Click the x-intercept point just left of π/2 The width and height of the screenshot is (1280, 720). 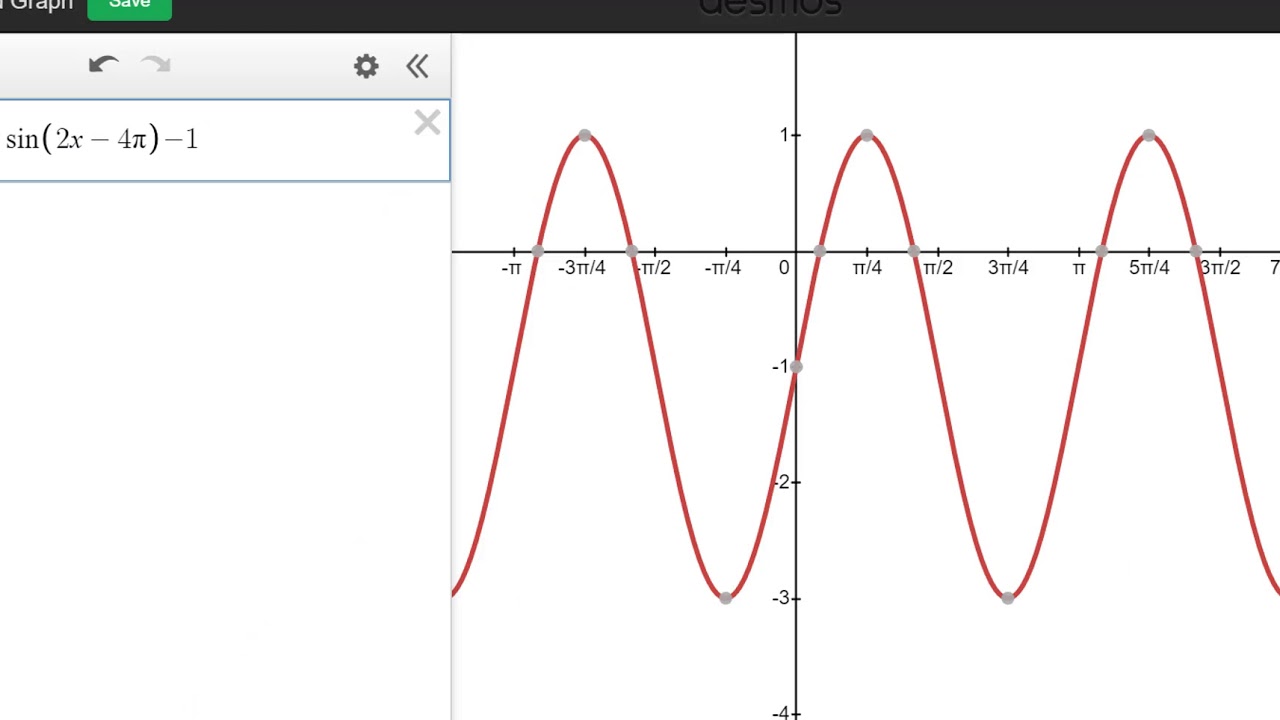914,251
